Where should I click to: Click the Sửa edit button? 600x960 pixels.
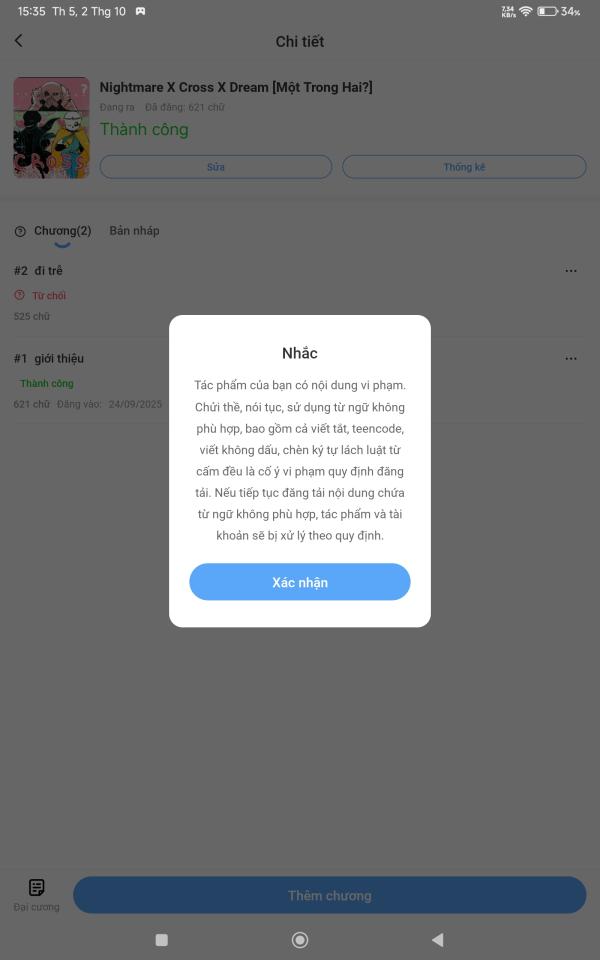(216, 167)
